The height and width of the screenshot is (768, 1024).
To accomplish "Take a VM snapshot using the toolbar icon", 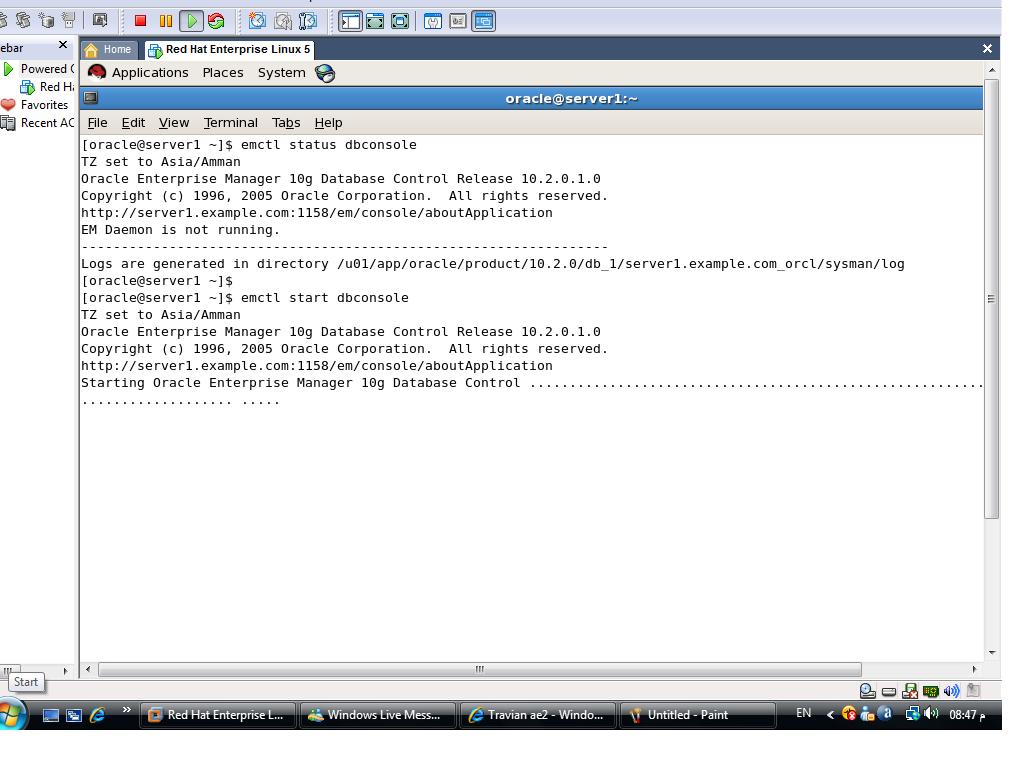I will [x=257, y=20].
